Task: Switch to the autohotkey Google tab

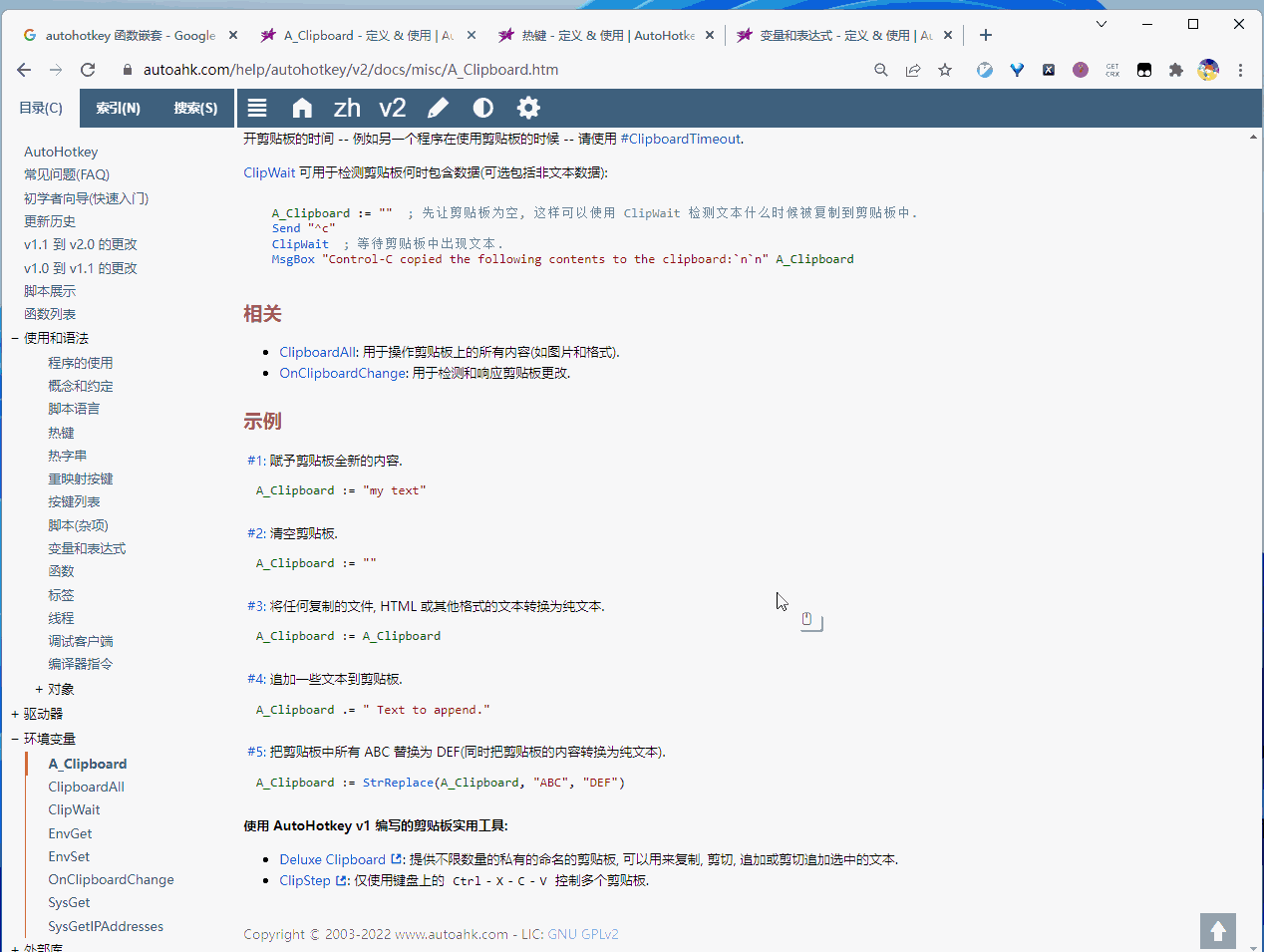Action: 128,35
